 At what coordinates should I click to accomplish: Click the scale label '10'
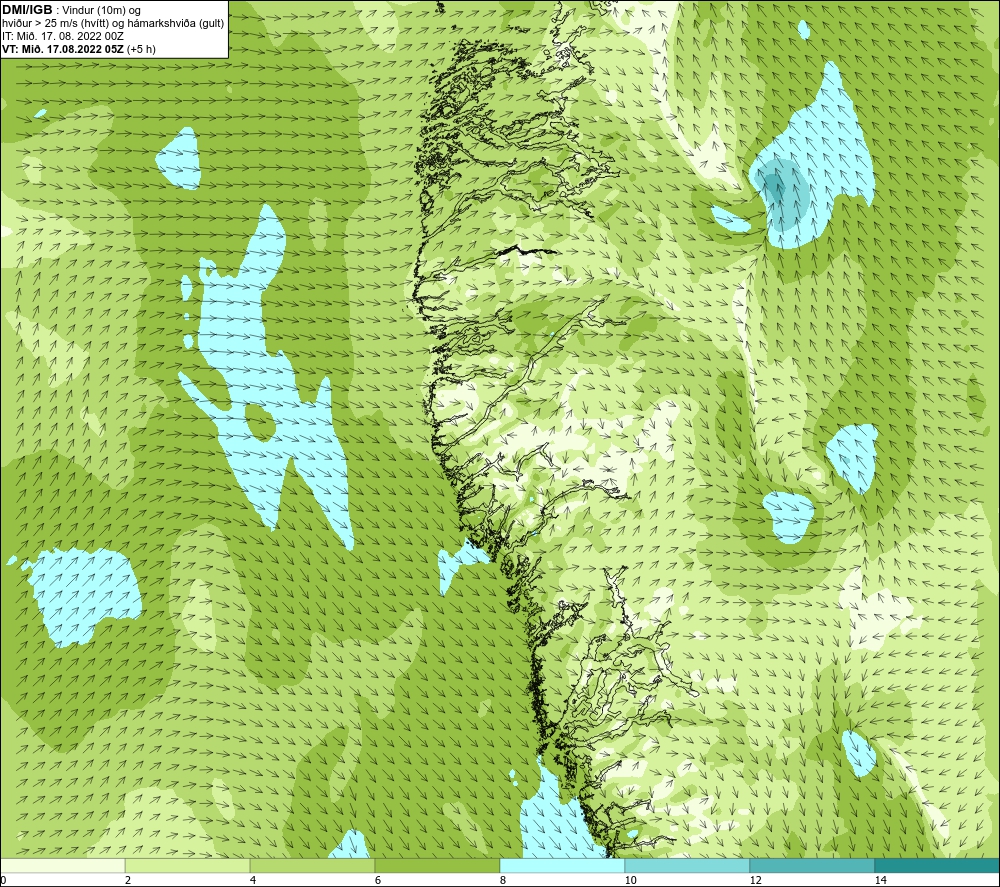[x=631, y=880]
